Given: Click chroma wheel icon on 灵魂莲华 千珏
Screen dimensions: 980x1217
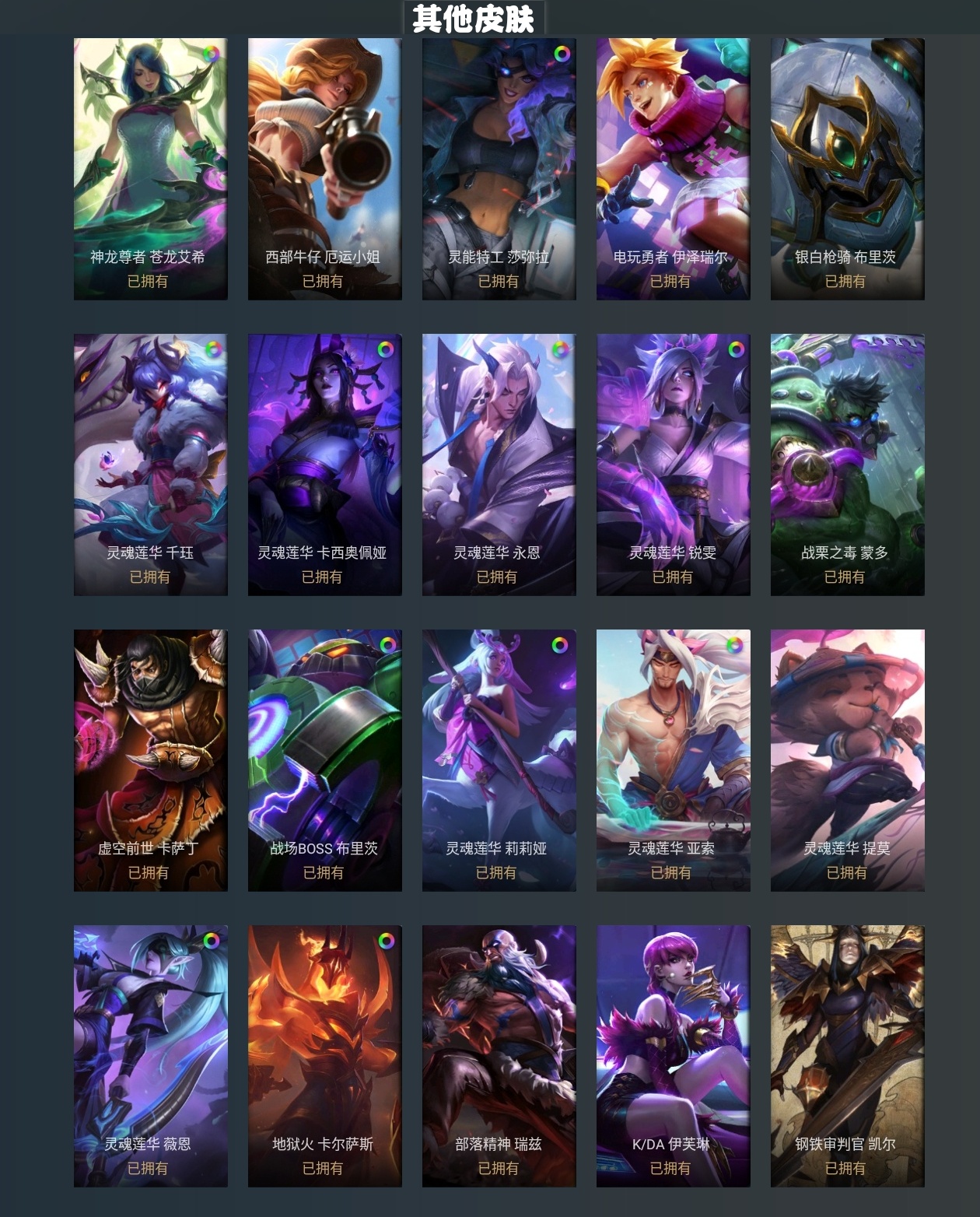Looking at the screenshot, I should [x=213, y=349].
